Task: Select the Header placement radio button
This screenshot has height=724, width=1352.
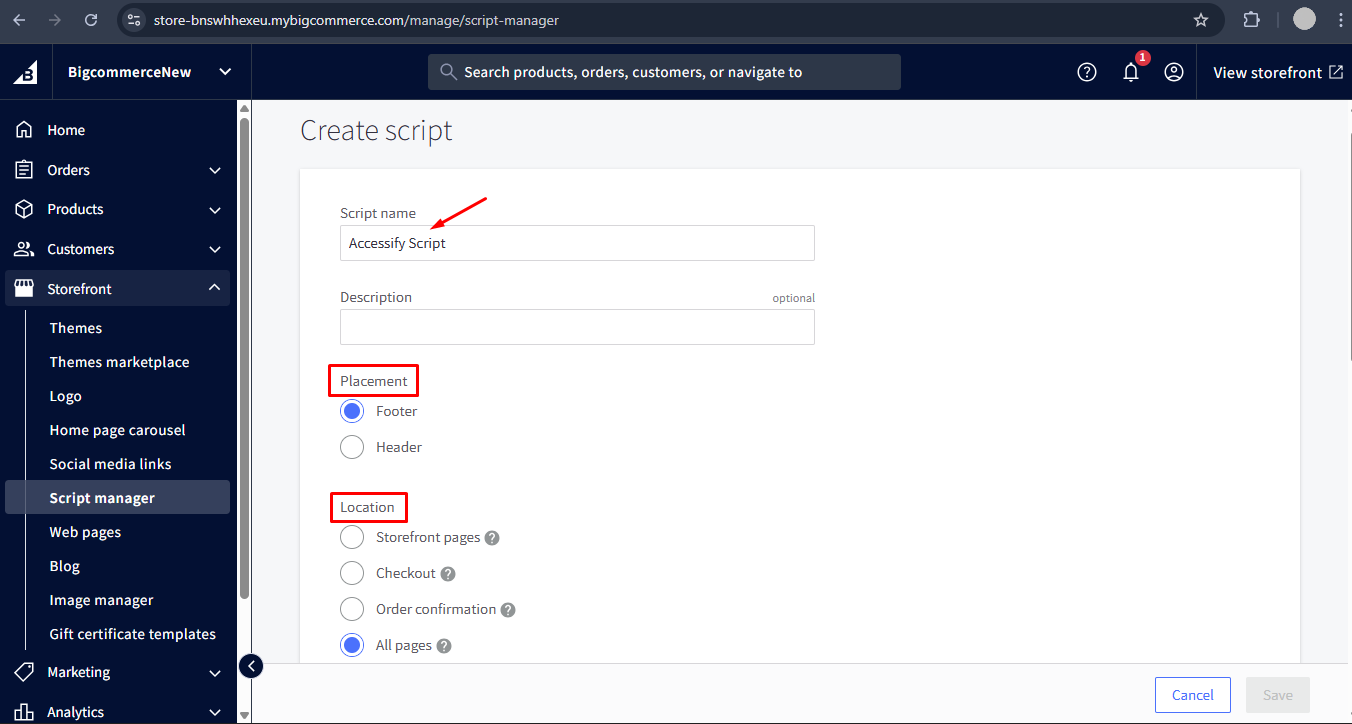Action: 351,446
